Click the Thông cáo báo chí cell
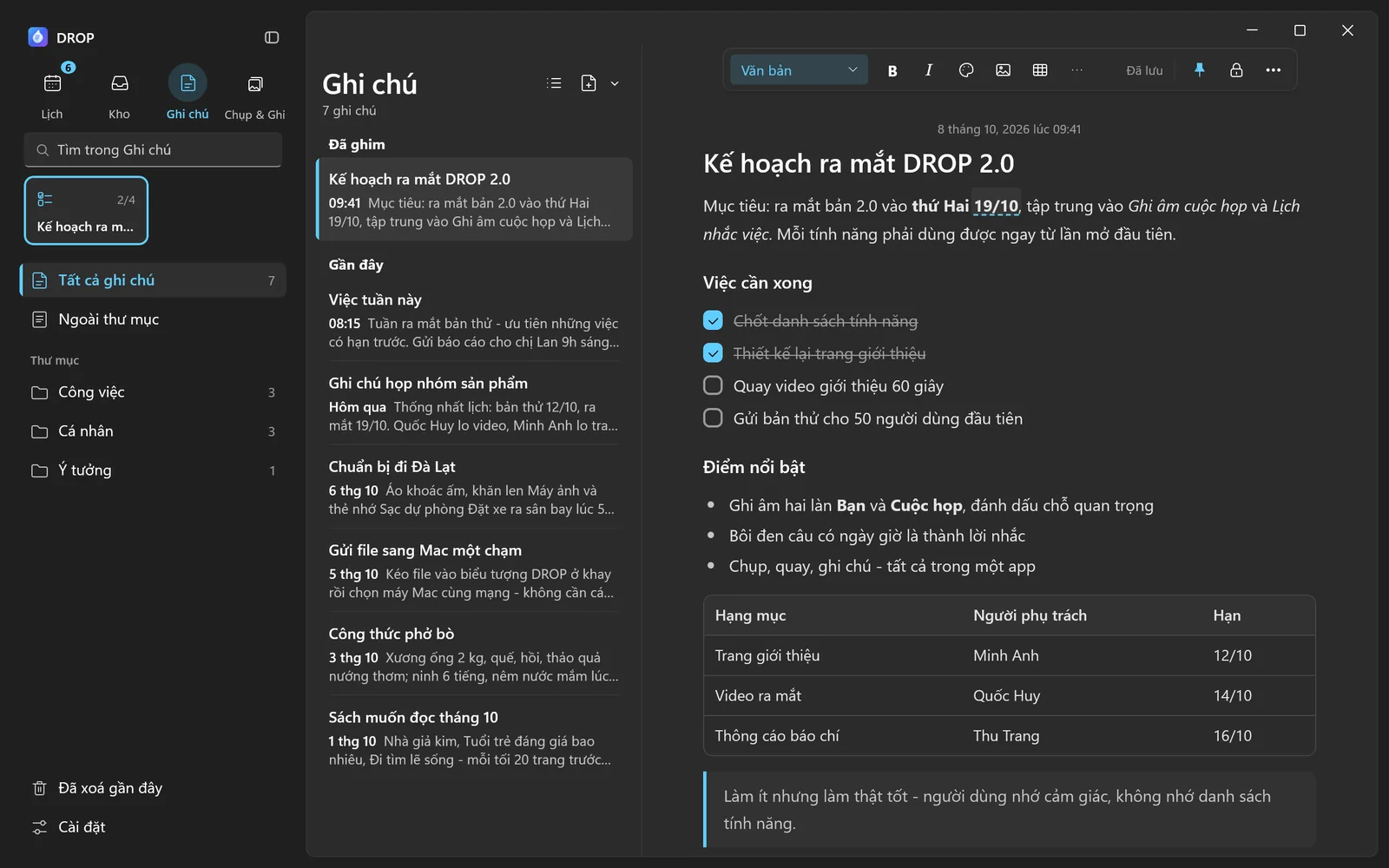The width and height of the screenshot is (1389, 868). (x=833, y=736)
